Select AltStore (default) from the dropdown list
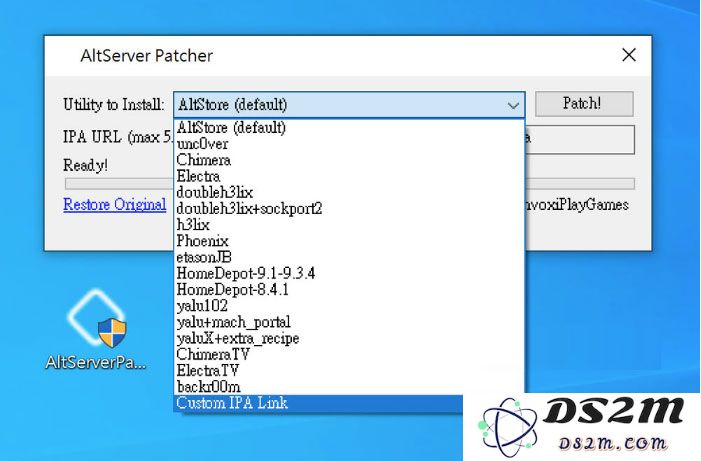 (x=349, y=127)
